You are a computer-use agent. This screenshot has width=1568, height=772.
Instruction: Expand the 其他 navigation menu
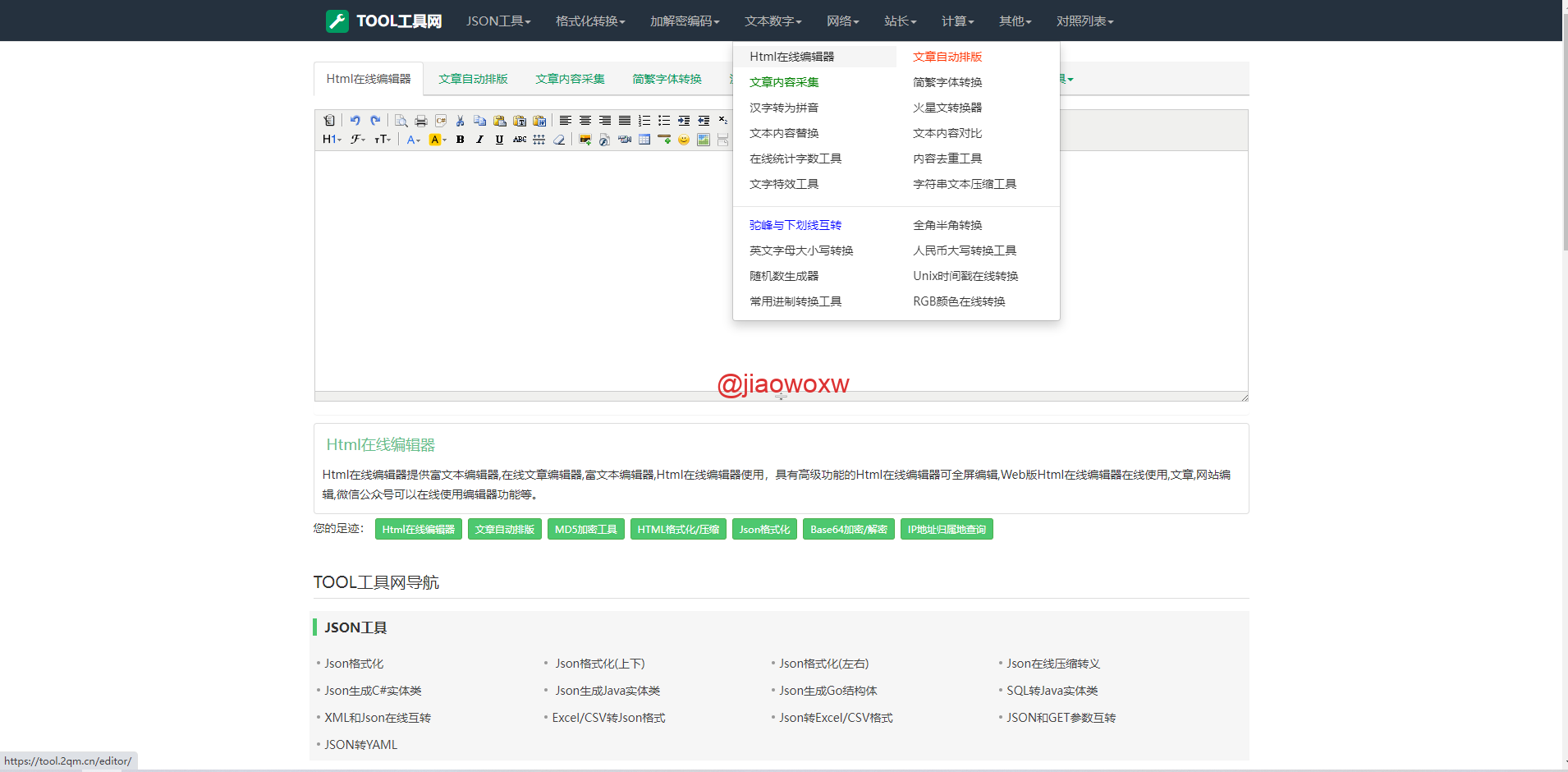[1015, 21]
